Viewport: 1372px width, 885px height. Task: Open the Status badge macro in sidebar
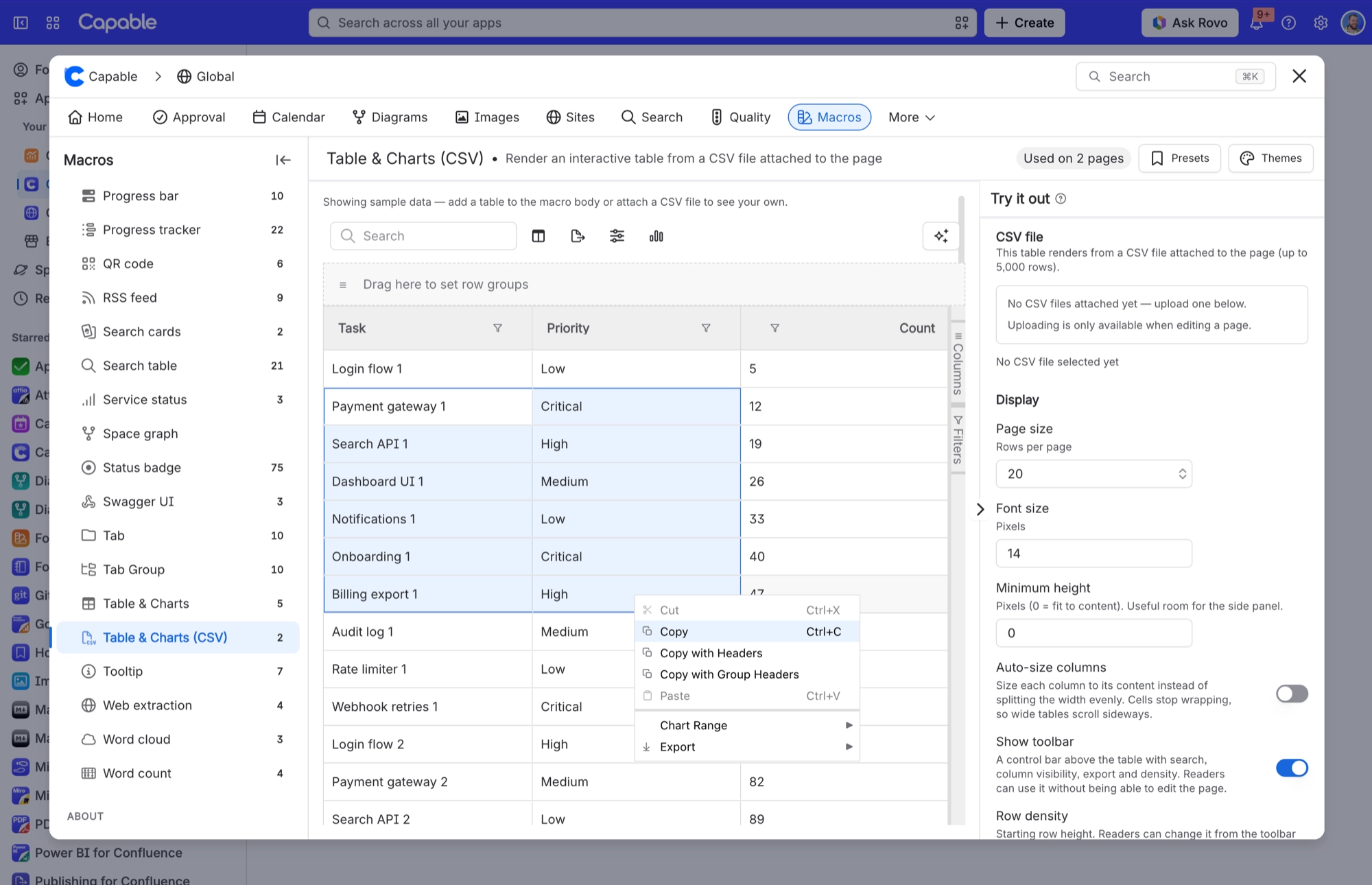coord(178,468)
